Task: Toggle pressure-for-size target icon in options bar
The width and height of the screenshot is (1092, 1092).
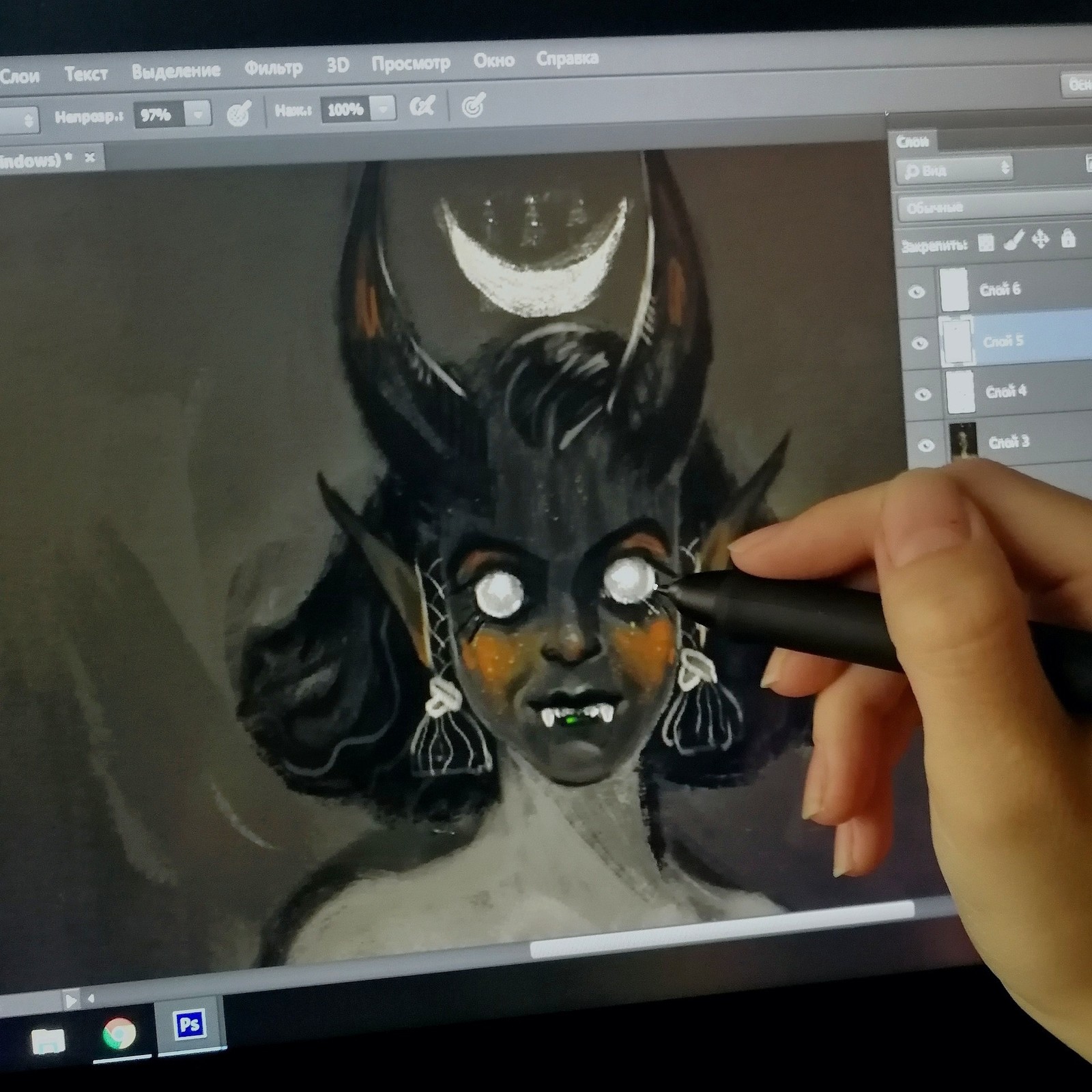Action: (x=473, y=104)
